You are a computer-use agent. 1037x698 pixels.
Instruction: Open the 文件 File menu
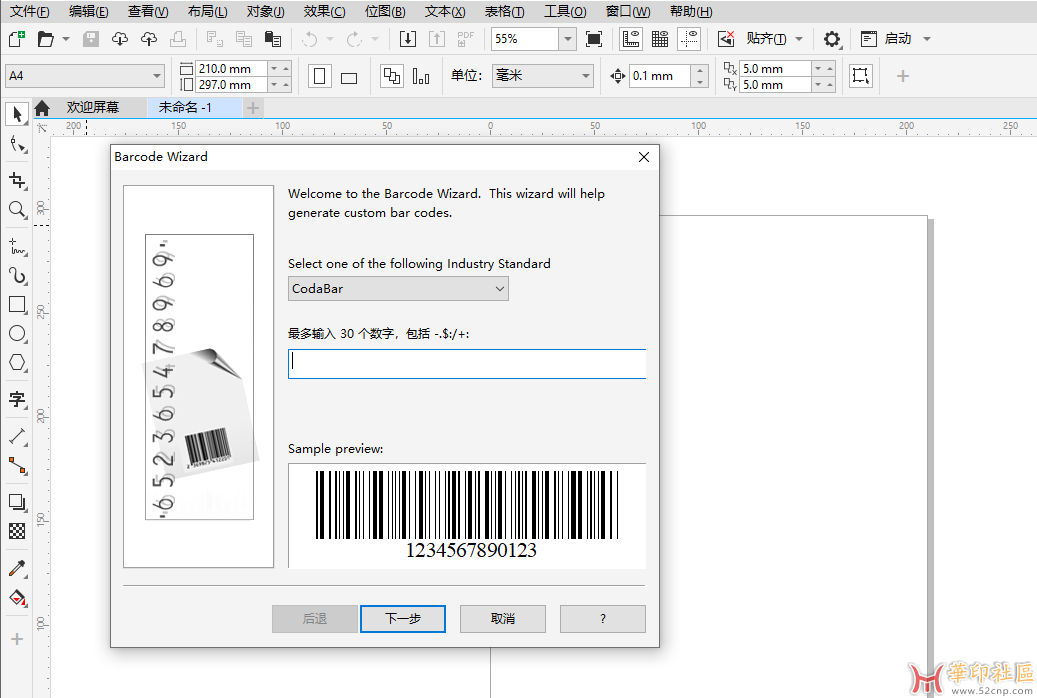pyautogui.click(x=30, y=11)
